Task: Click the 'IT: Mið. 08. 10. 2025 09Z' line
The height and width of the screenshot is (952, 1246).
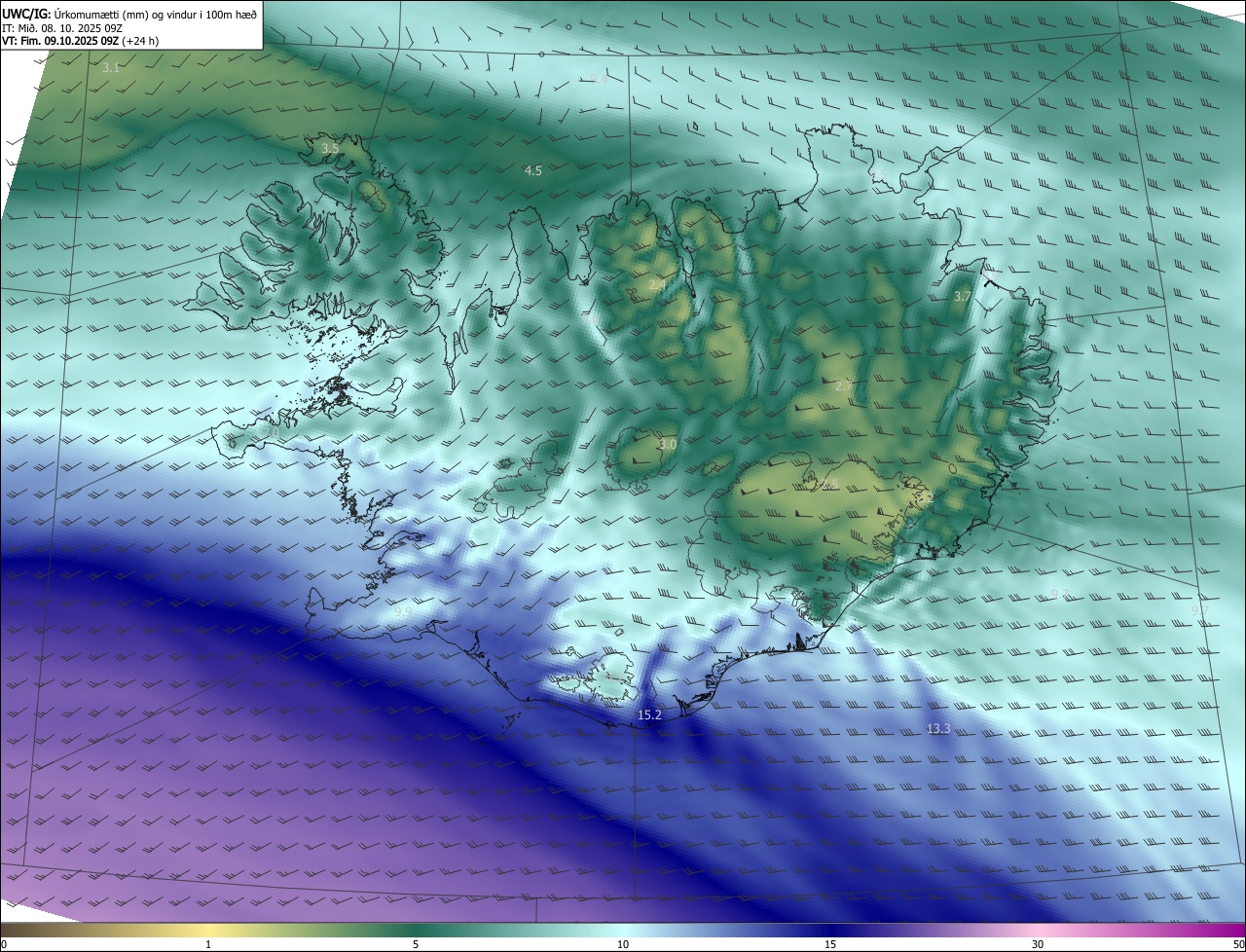Action: click(x=61, y=28)
